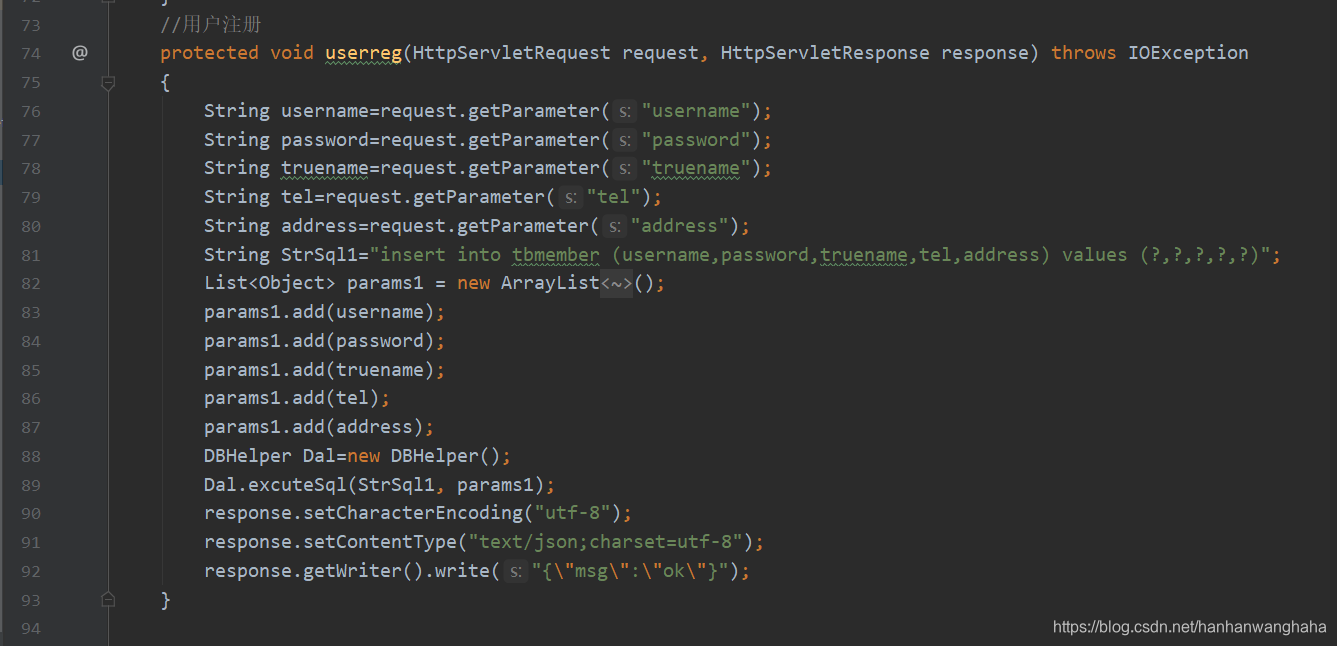This screenshot has height=646, width=1337.
Task: Click the List<Object> type declaration
Action: click(270, 283)
